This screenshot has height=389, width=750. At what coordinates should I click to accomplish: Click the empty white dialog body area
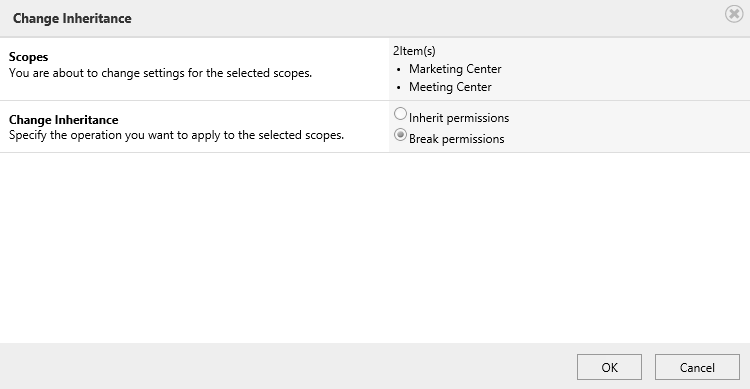point(375,248)
